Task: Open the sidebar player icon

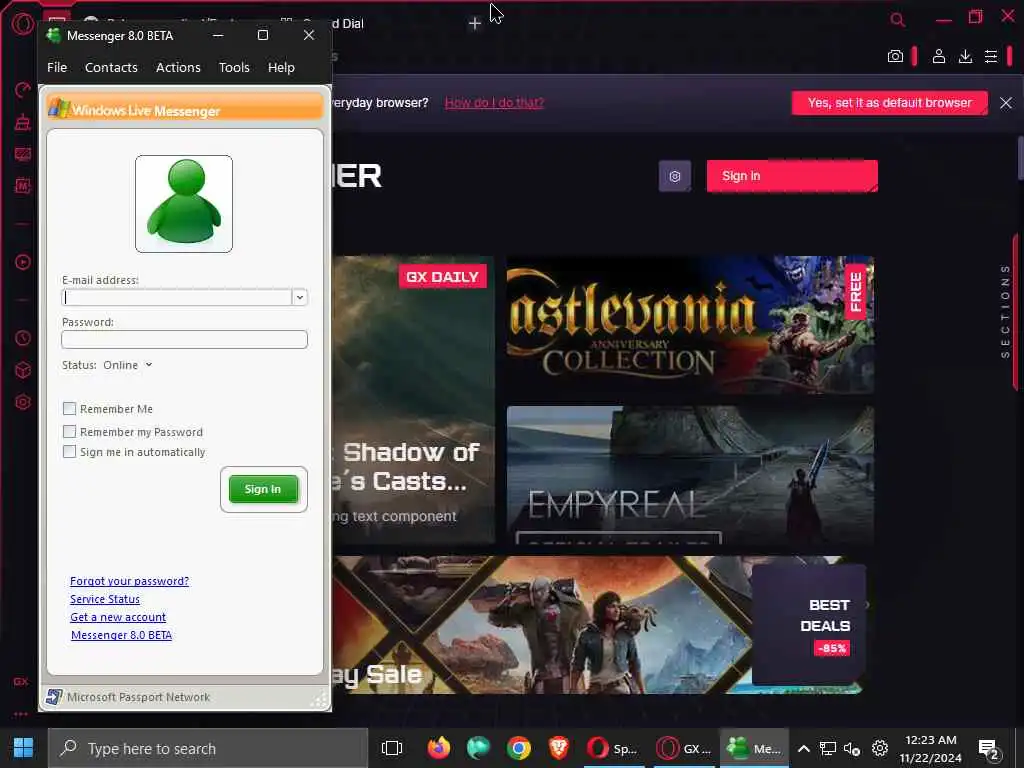Action: point(23,262)
